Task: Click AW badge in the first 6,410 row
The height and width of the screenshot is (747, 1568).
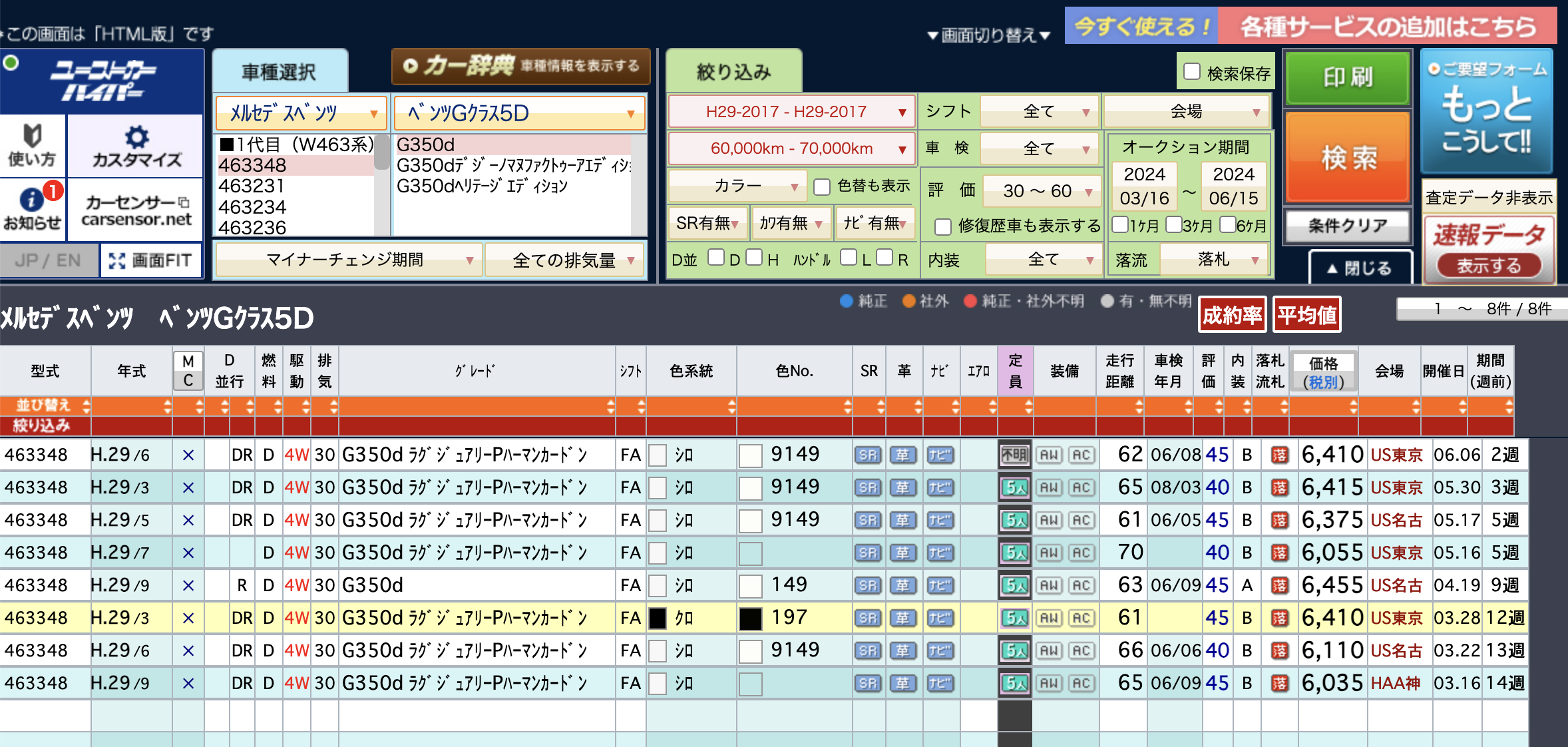Action: click(x=1049, y=455)
